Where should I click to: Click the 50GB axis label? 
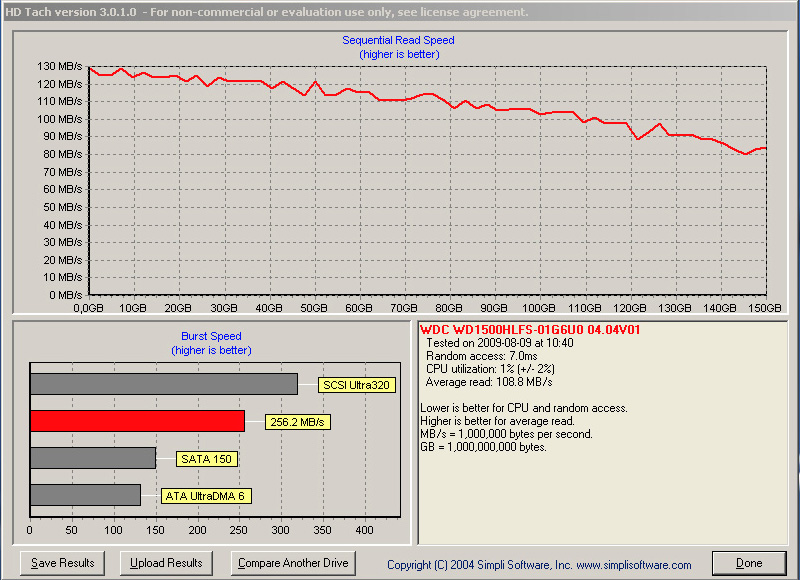(x=314, y=308)
